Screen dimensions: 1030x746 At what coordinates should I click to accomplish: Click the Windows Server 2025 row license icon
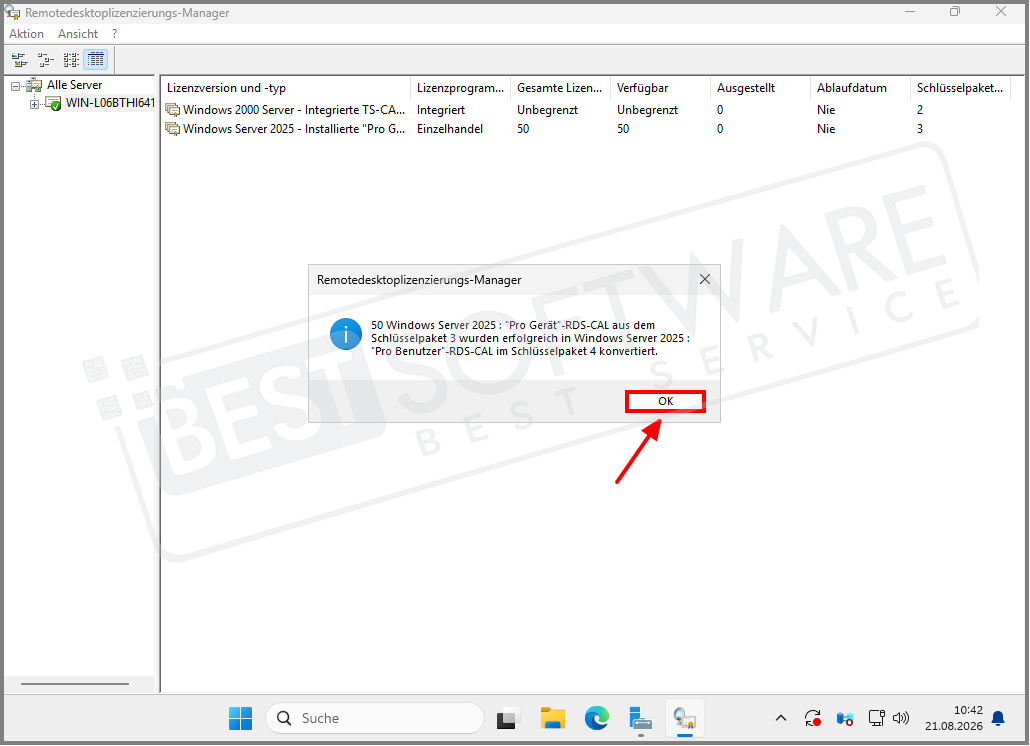point(173,129)
